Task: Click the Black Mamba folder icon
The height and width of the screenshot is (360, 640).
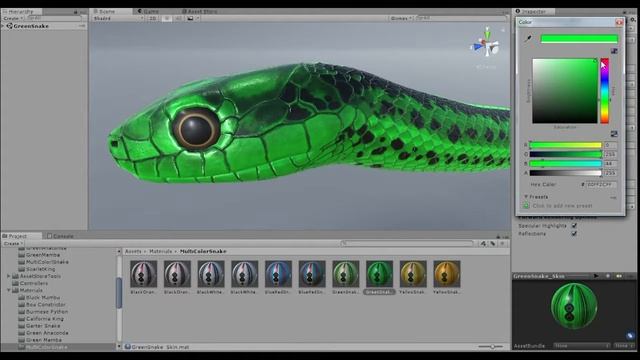Action: click(x=22, y=298)
